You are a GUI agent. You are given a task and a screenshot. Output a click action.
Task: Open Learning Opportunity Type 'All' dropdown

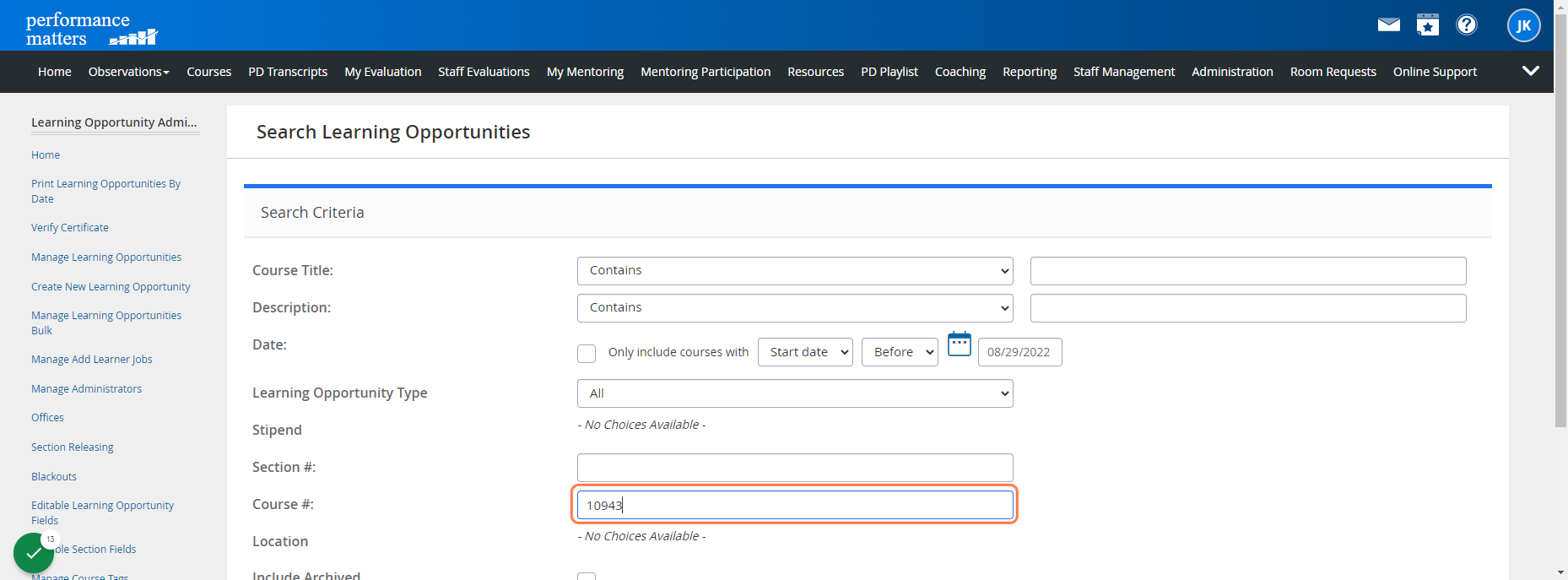795,393
